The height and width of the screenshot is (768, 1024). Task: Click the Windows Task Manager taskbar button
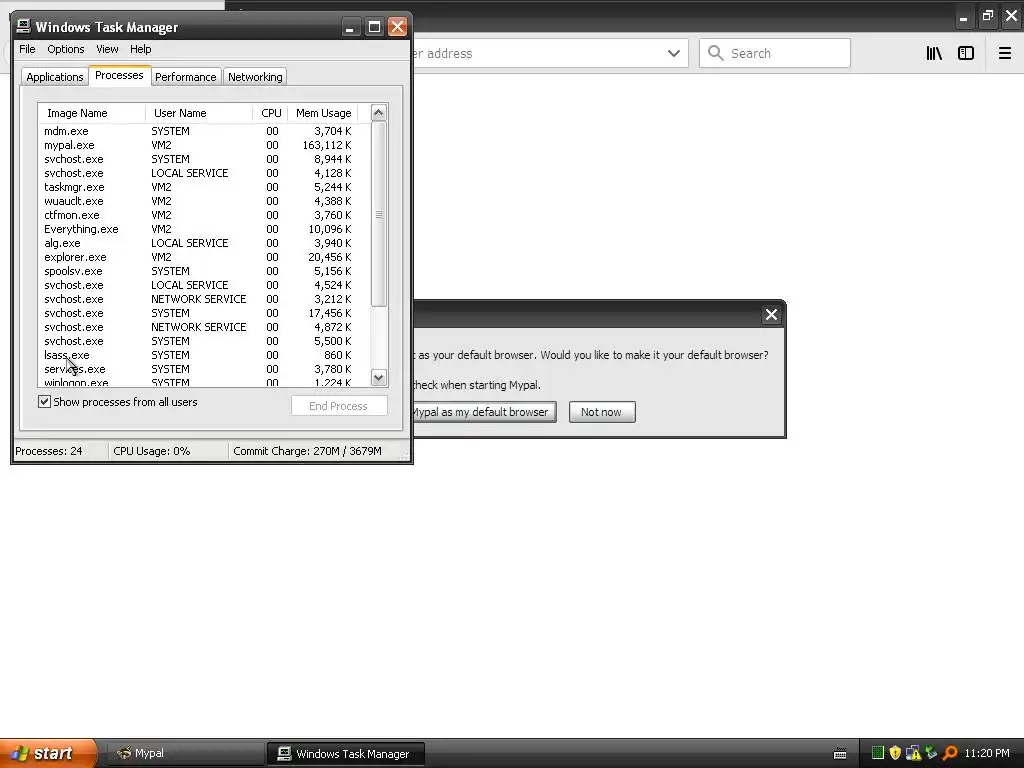[x=346, y=753]
